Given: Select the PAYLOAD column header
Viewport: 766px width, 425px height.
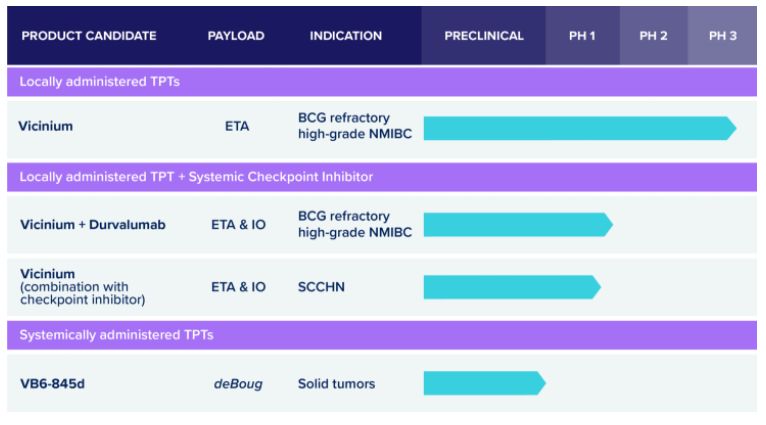Looking at the screenshot, I should pos(236,36).
